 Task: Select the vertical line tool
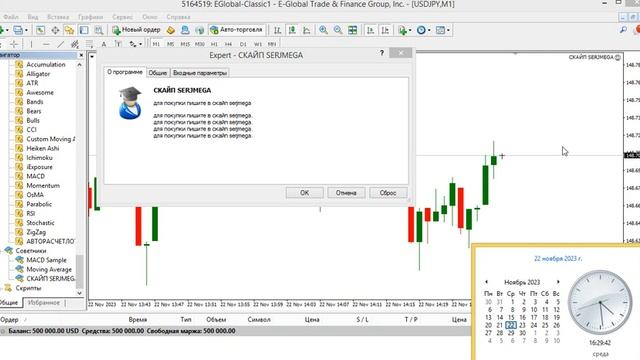click(x=31, y=44)
